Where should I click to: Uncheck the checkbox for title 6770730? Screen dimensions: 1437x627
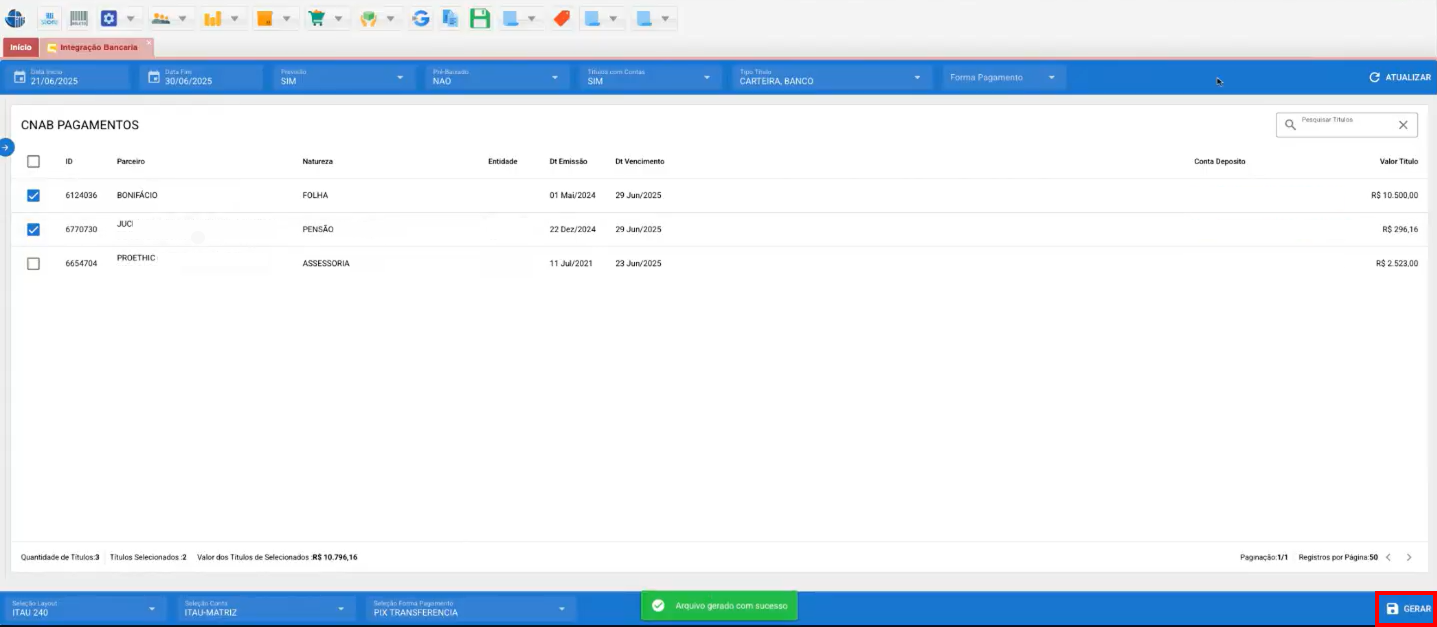[33, 229]
